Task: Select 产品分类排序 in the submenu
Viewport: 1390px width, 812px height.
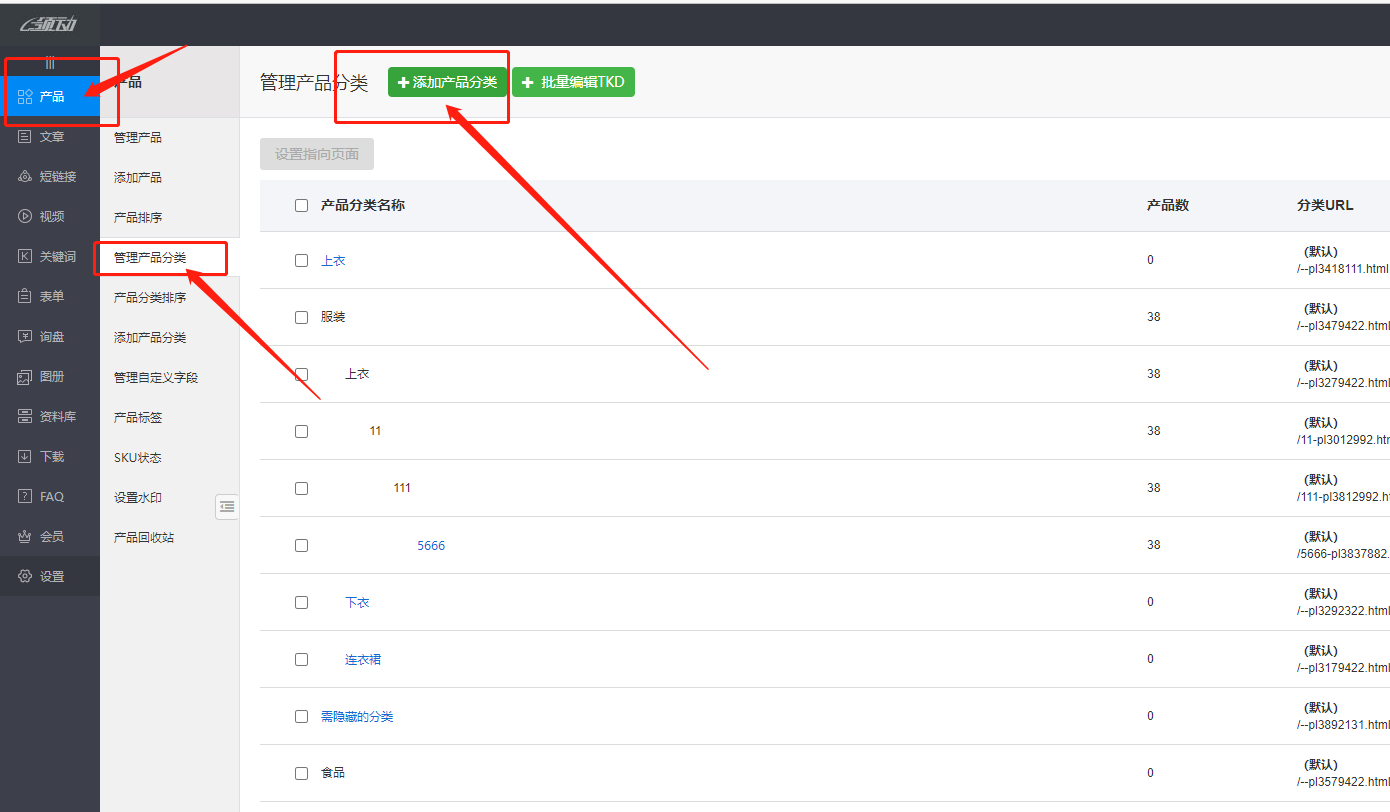Action: (x=150, y=298)
